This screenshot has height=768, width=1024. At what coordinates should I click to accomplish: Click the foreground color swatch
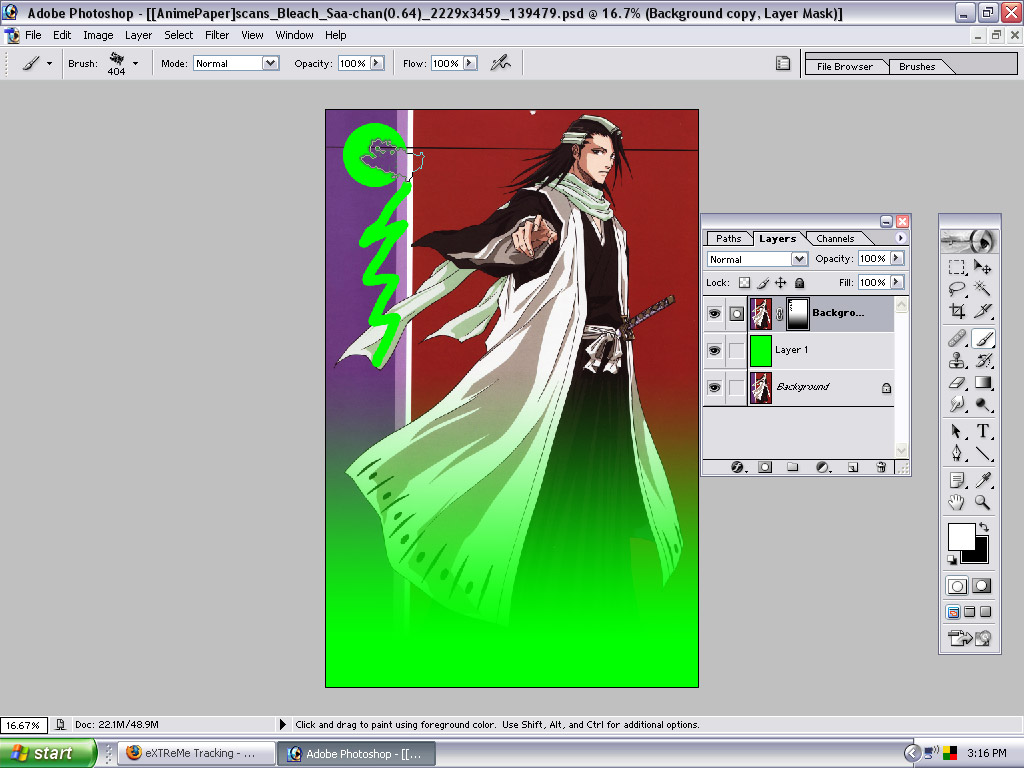pyautogui.click(x=961, y=536)
